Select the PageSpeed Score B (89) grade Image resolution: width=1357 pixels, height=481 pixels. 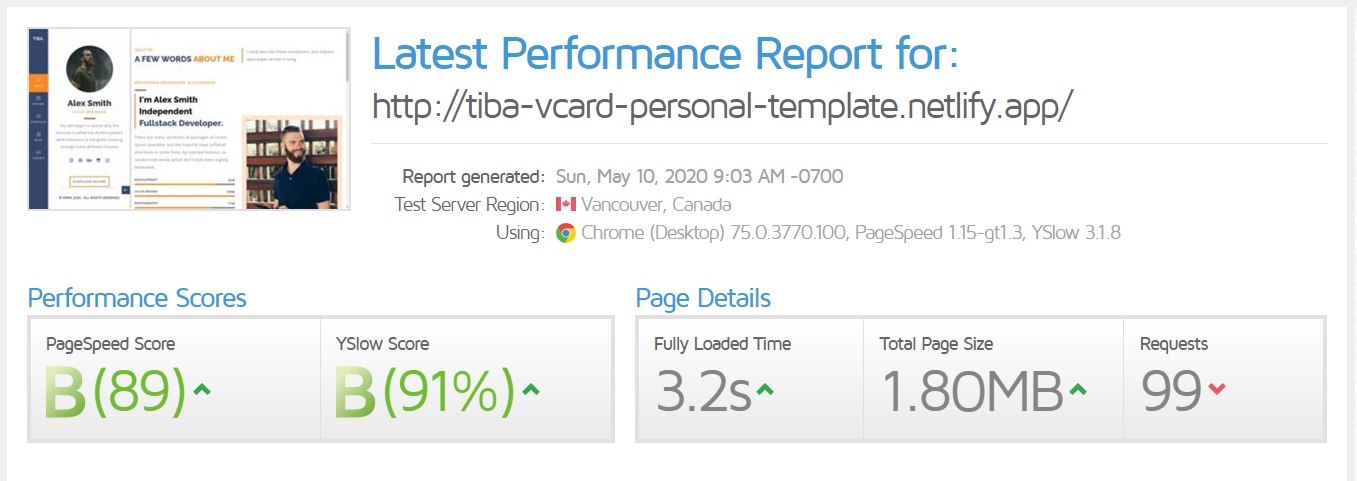pos(117,392)
